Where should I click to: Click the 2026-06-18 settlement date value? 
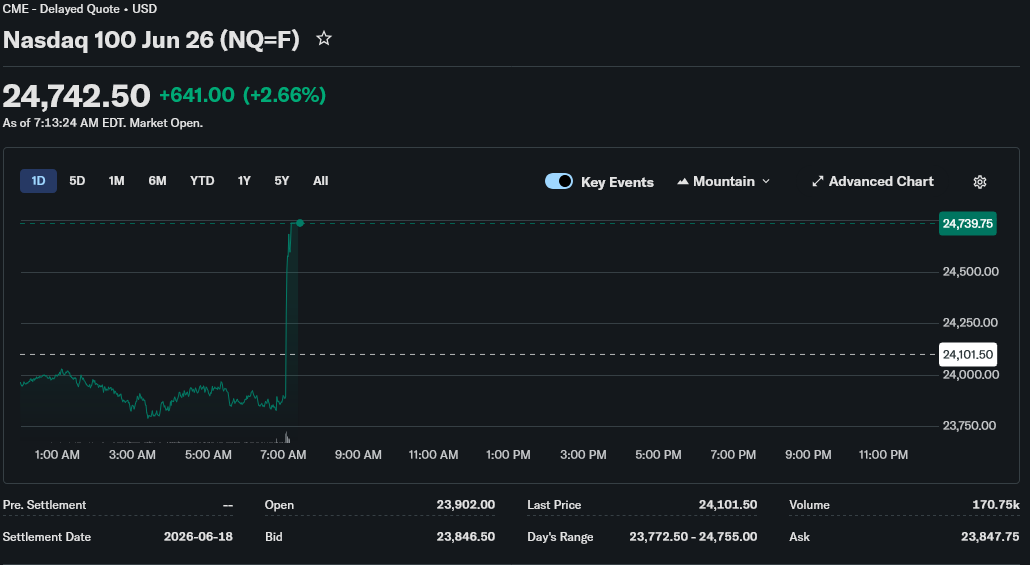[x=198, y=537]
